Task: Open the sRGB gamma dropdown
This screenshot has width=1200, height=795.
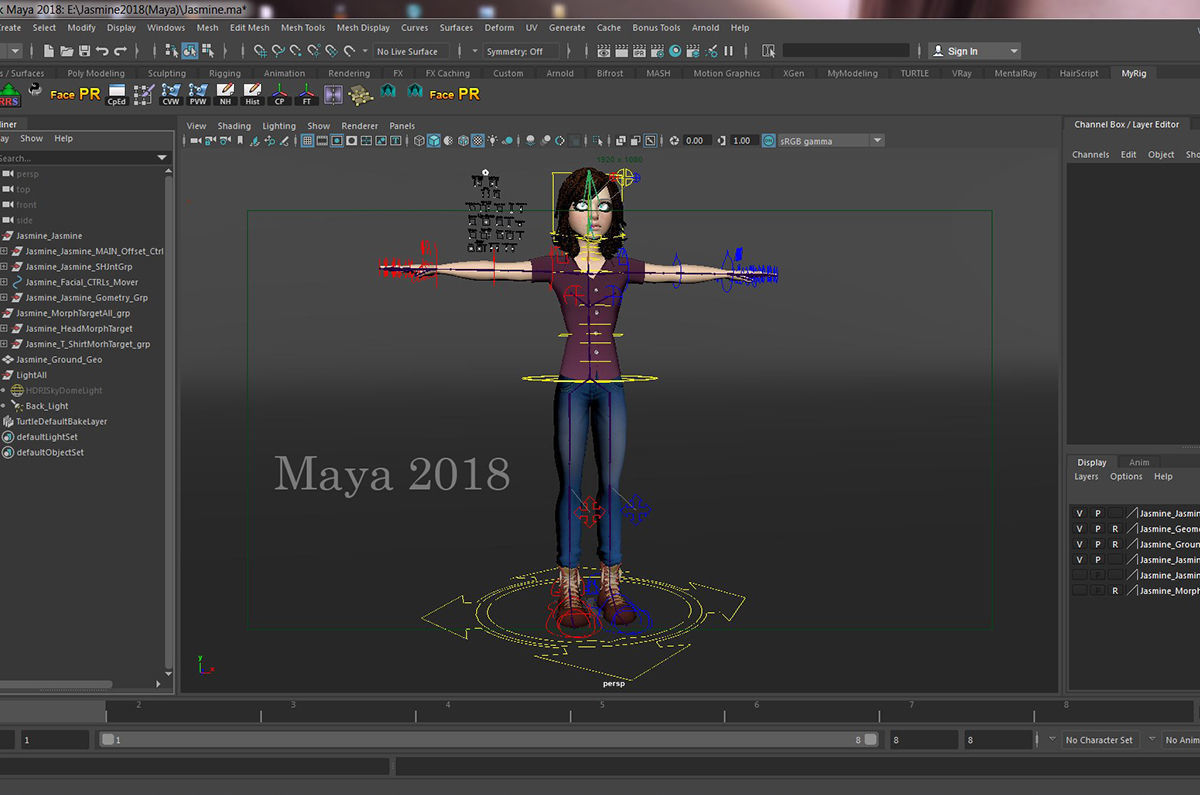Action: [x=831, y=141]
